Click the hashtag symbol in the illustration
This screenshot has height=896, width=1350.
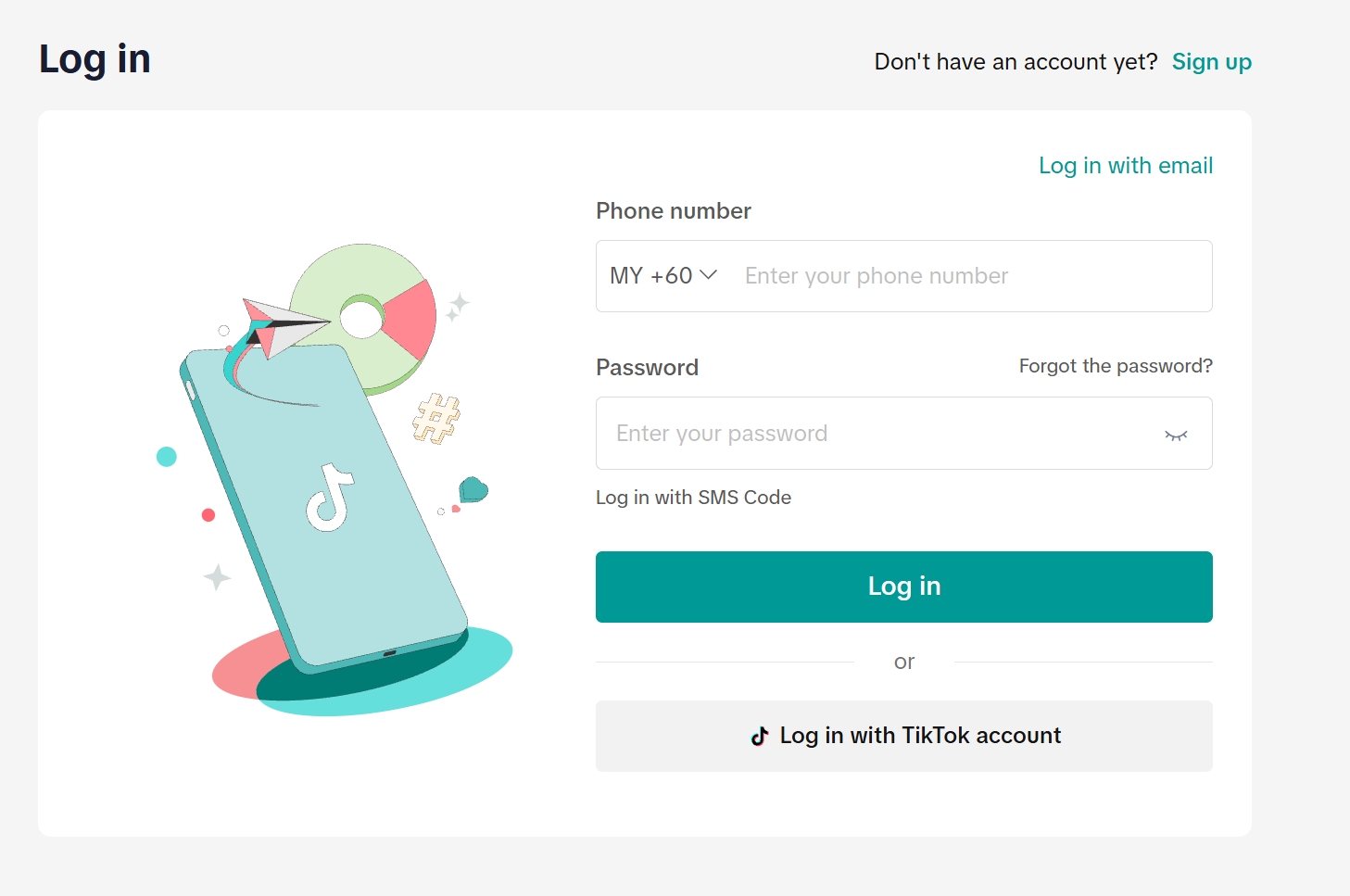click(436, 419)
